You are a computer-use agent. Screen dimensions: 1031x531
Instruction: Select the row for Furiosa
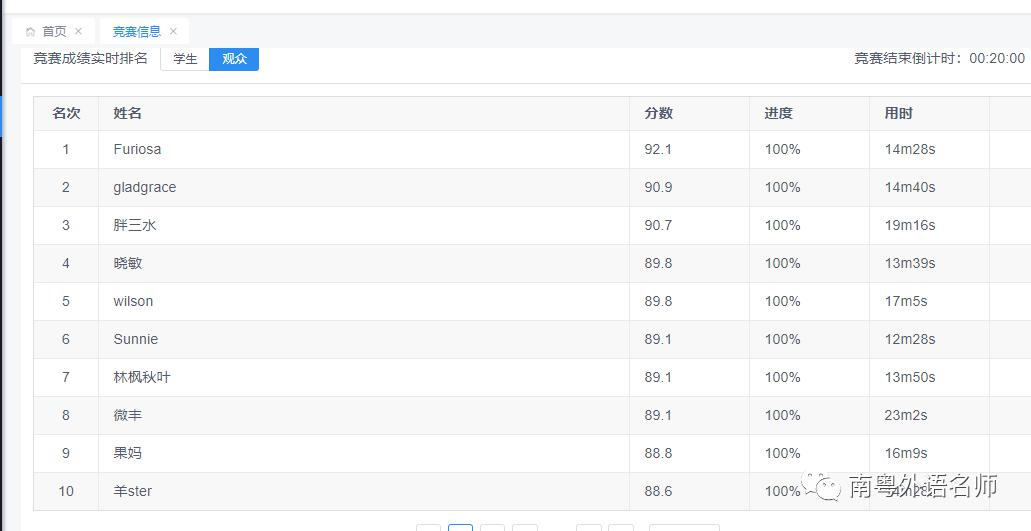pos(137,149)
